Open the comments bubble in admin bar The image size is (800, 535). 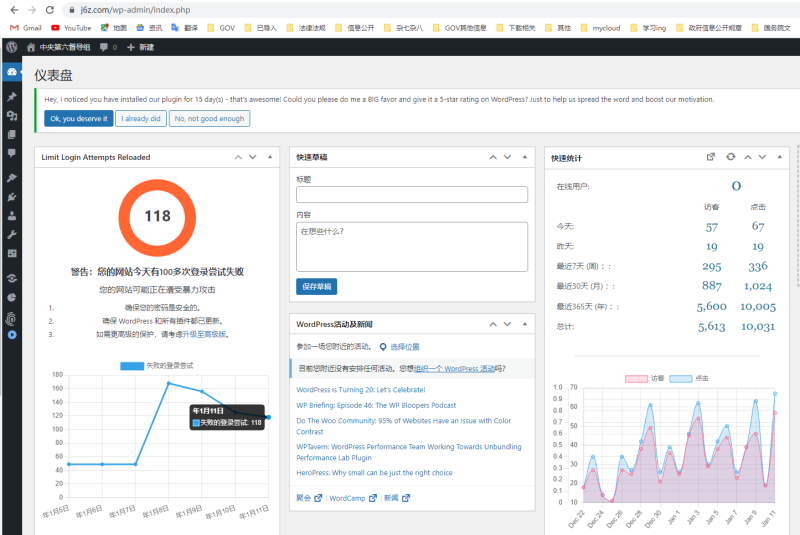[104, 47]
